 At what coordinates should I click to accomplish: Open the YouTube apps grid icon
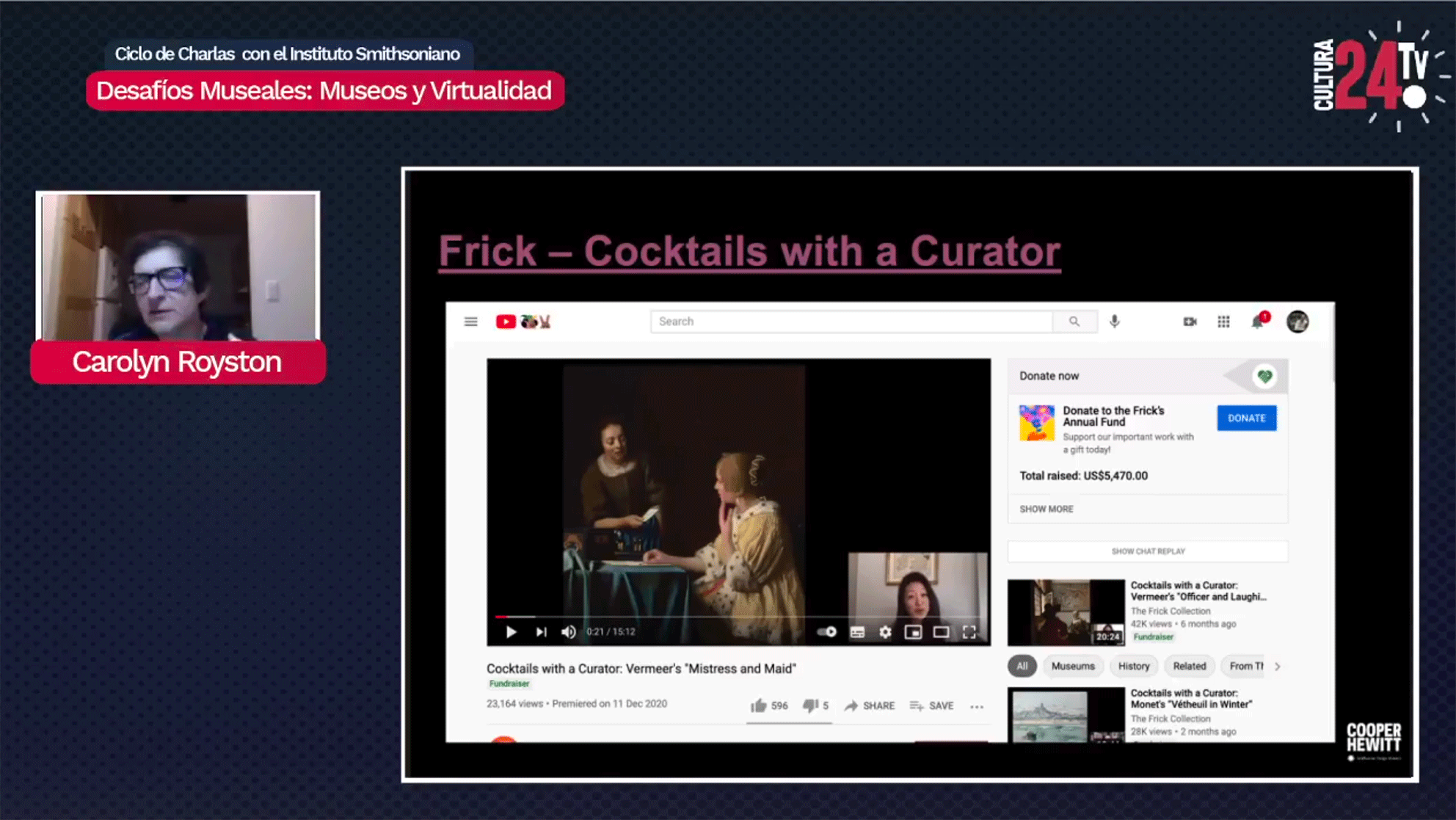click(1223, 322)
